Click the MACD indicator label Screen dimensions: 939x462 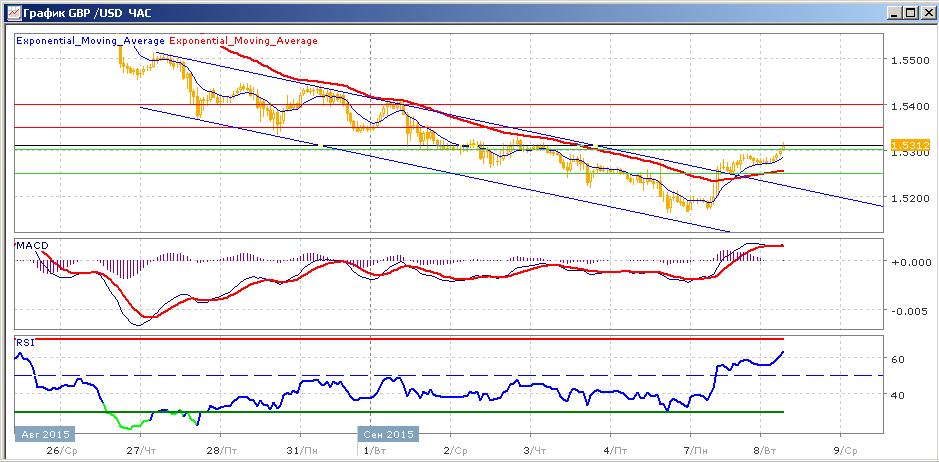[x=32, y=246]
